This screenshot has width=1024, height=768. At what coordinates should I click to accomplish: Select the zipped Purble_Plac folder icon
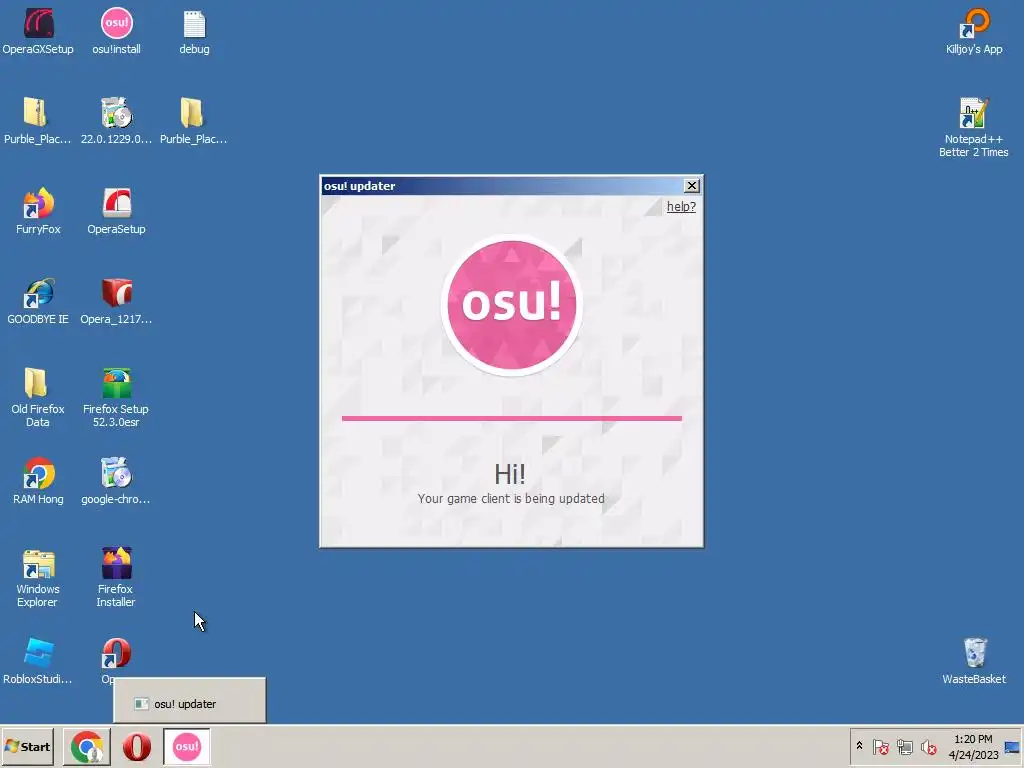37,121
